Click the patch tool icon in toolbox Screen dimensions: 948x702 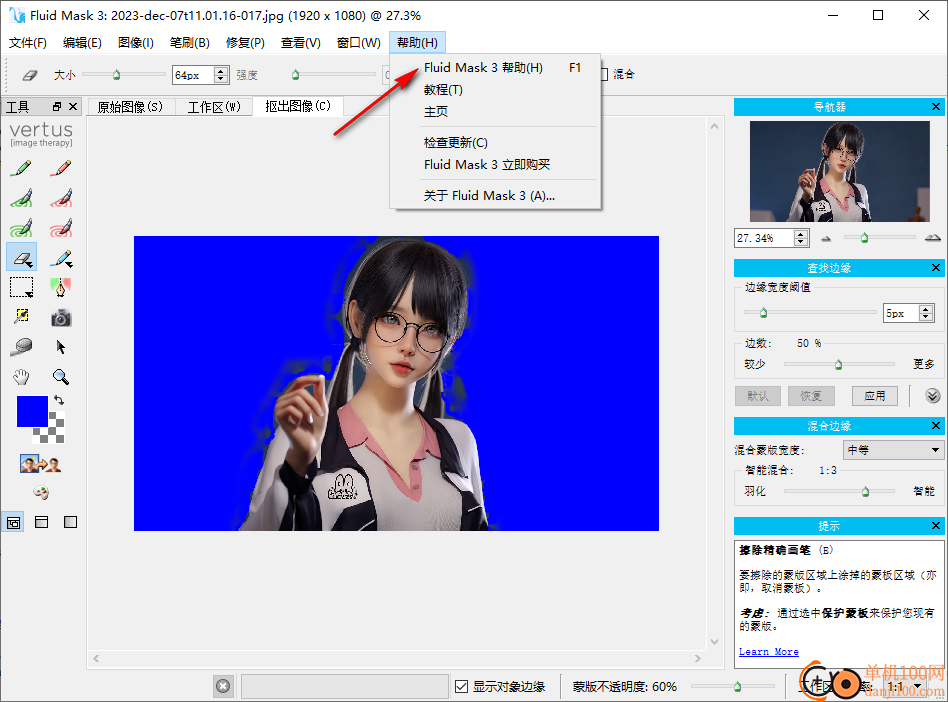(x=21, y=316)
